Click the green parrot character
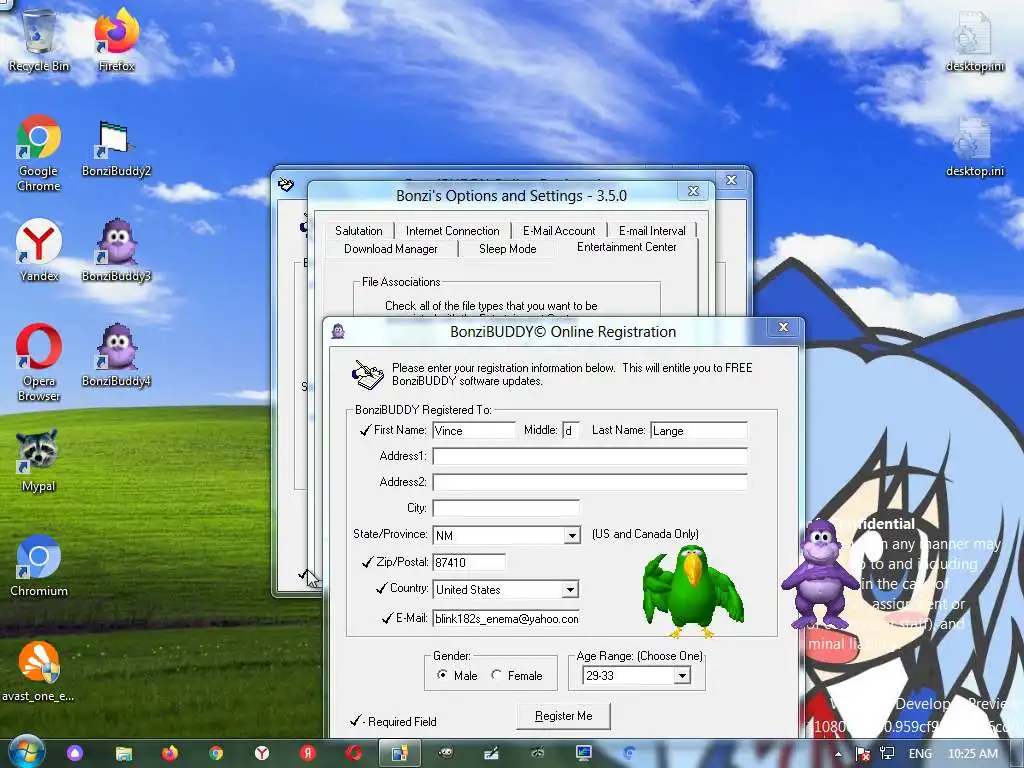This screenshot has height=768, width=1024. coord(693,592)
